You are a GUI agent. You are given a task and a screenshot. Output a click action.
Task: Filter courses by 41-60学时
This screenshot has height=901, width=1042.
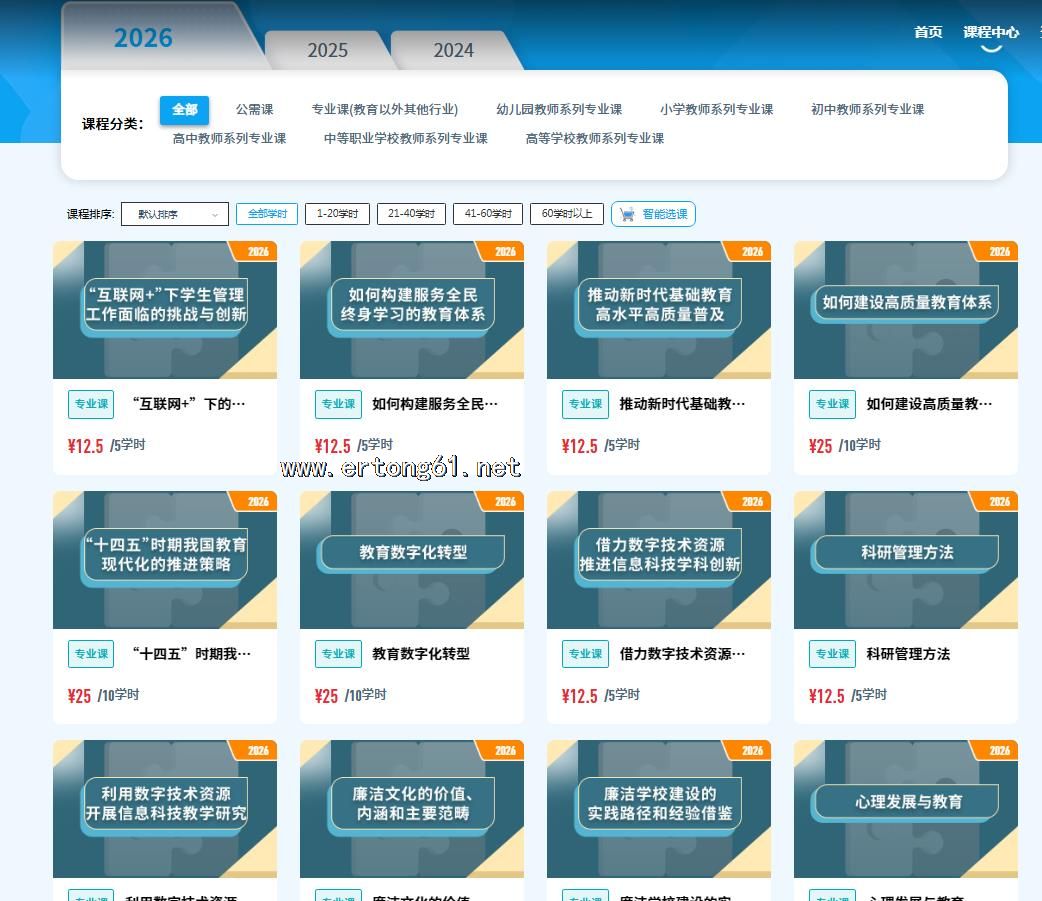(x=487, y=214)
